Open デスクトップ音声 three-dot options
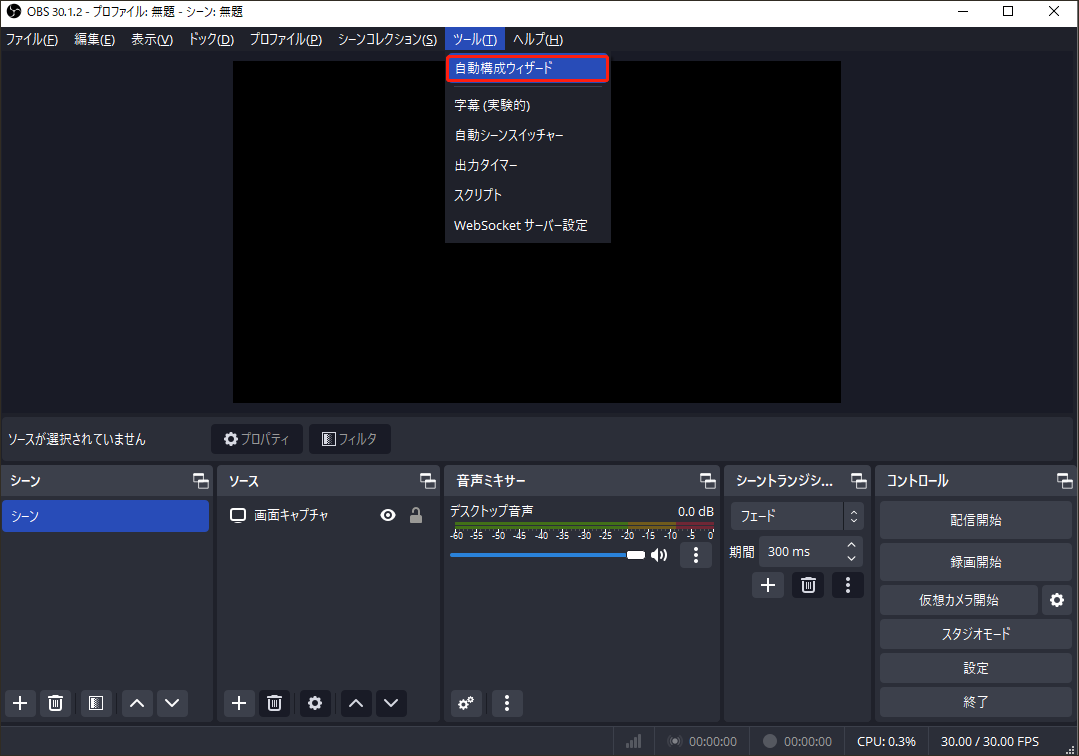1079x756 pixels. tap(696, 555)
